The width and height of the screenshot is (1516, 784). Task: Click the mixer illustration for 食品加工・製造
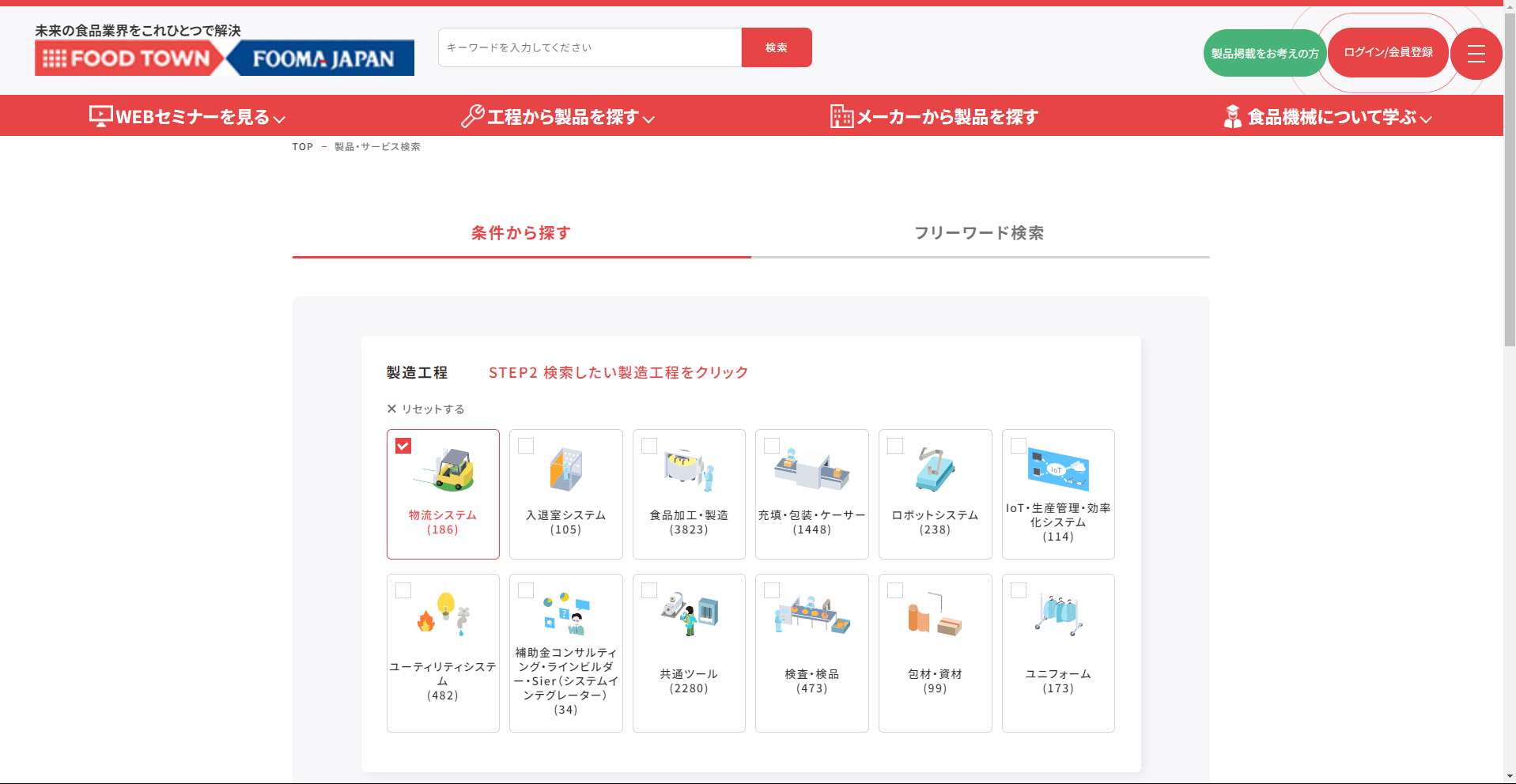click(690, 469)
